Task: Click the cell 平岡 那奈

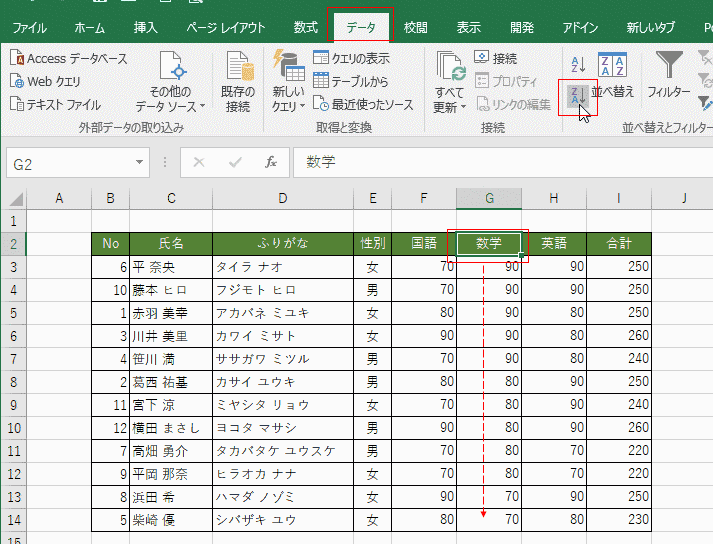Action: [171, 474]
